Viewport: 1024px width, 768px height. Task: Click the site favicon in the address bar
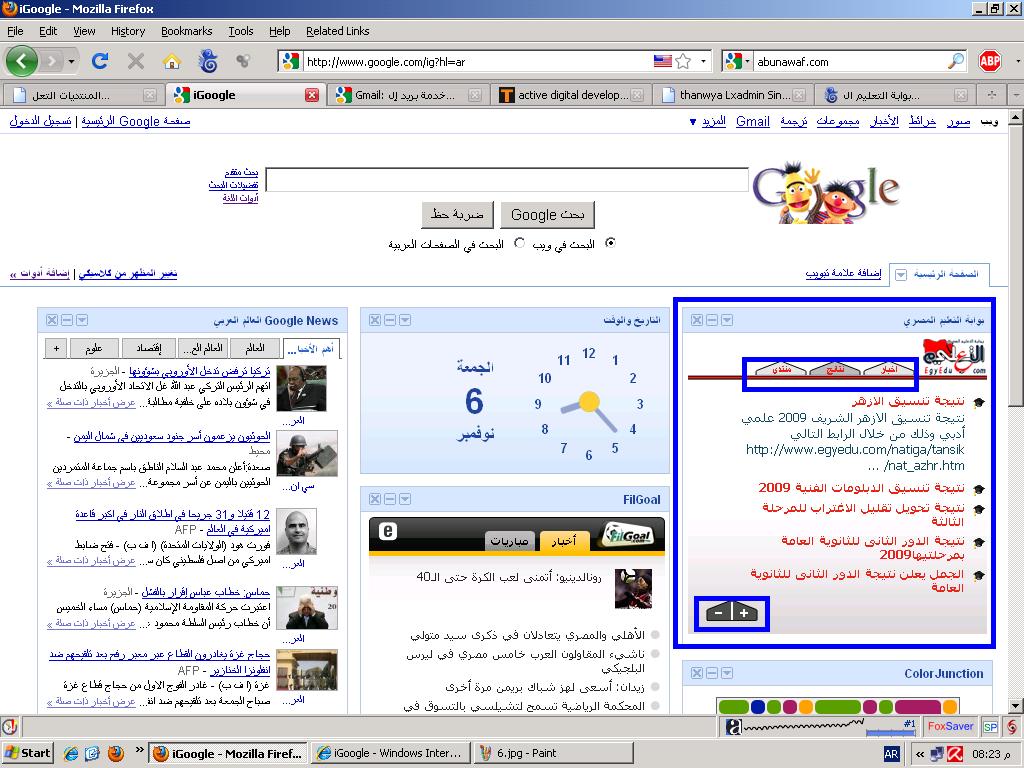pos(289,61)
